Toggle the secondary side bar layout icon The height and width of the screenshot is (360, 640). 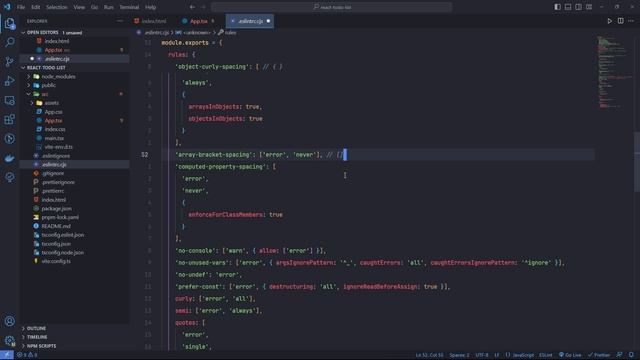pos(578,7)
